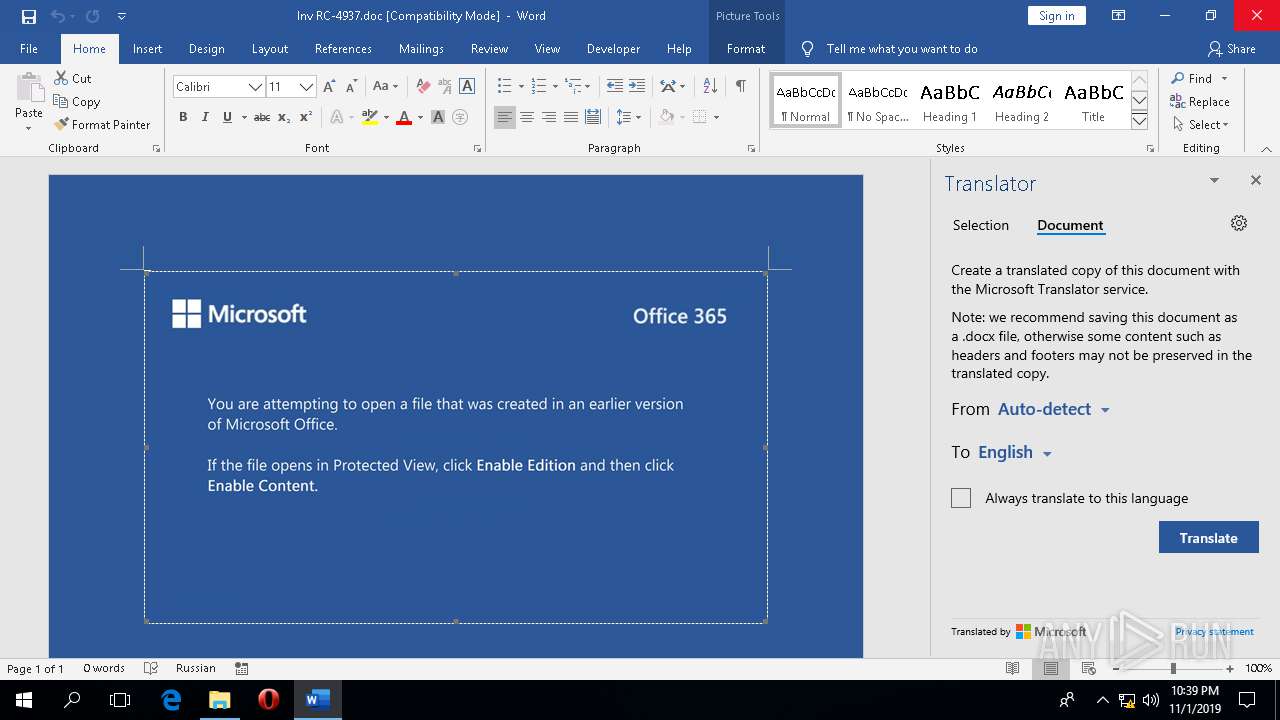Decrease font size with the Shrink Font icon
The image size is (1280, 720).
coord(352,87)
